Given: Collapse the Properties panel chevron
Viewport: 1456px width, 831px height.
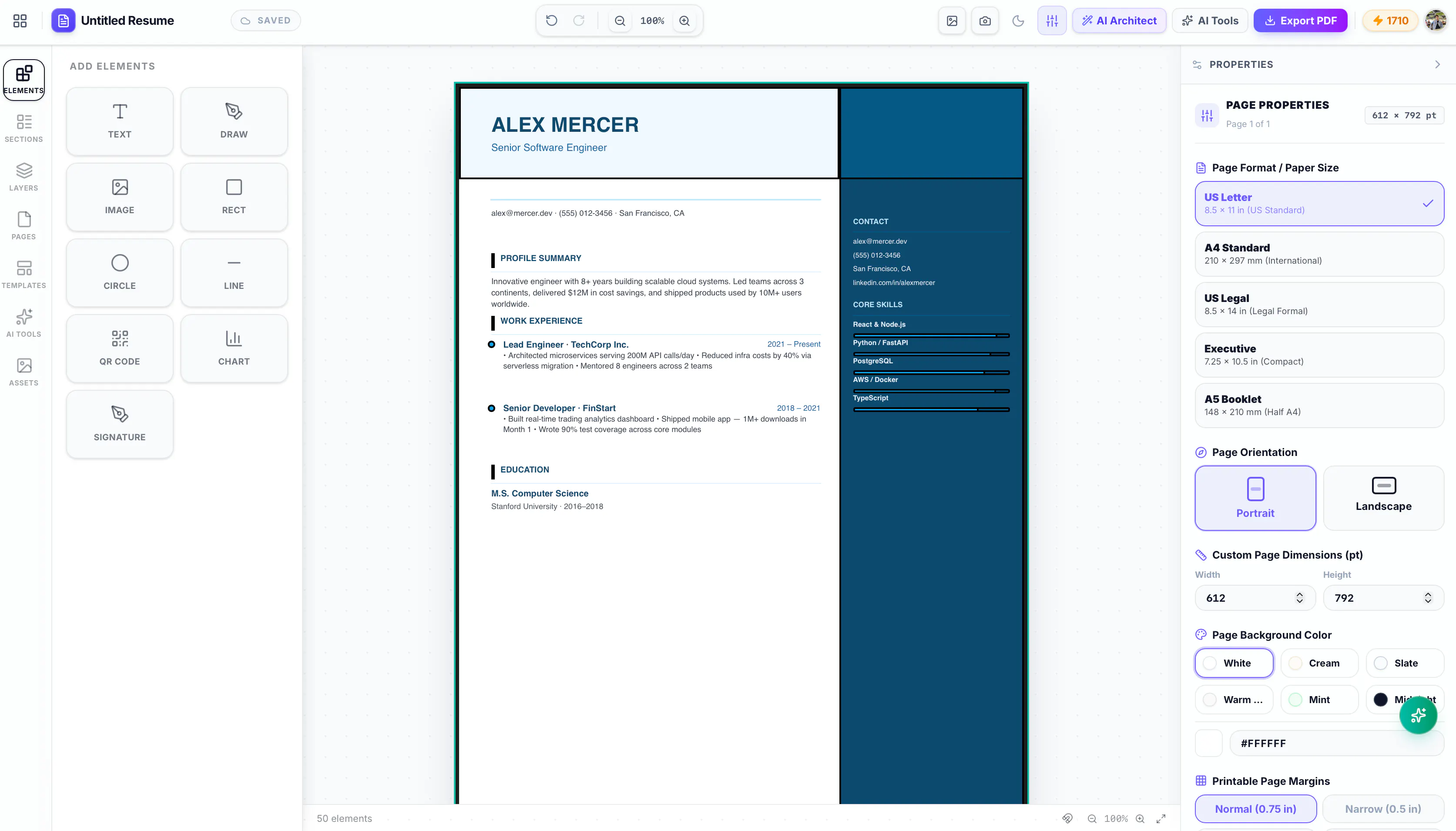Looking at the screenshot, I should click(x=1437, y=64).
